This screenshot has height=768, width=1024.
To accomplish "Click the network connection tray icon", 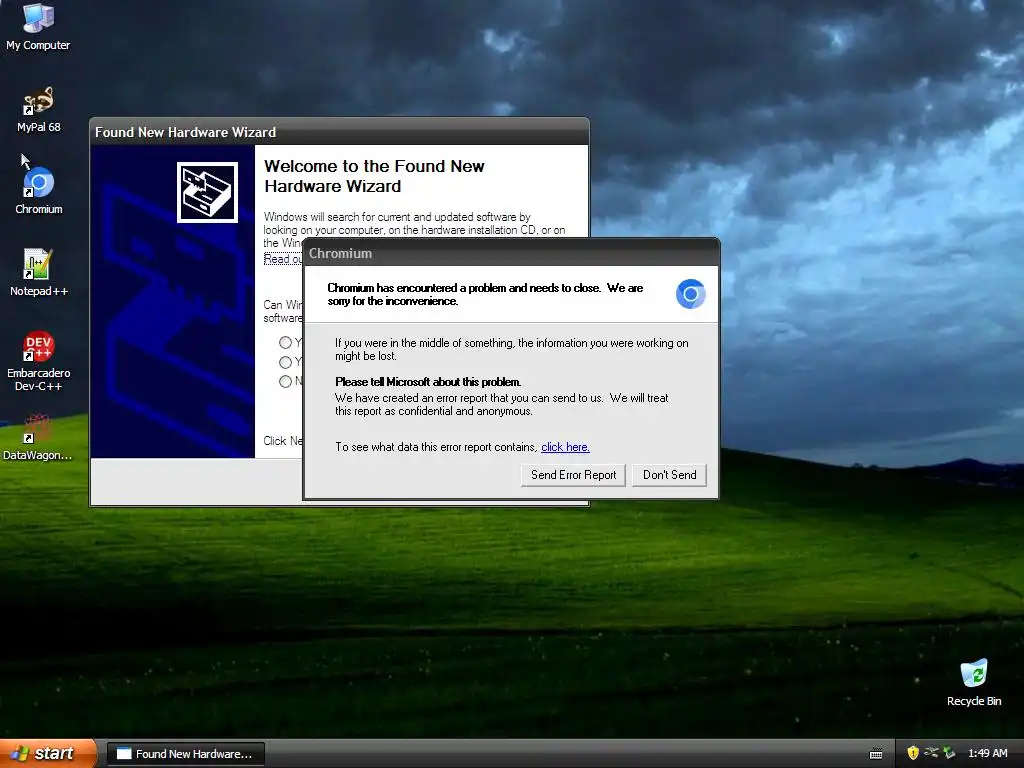I will pos(931,753).
